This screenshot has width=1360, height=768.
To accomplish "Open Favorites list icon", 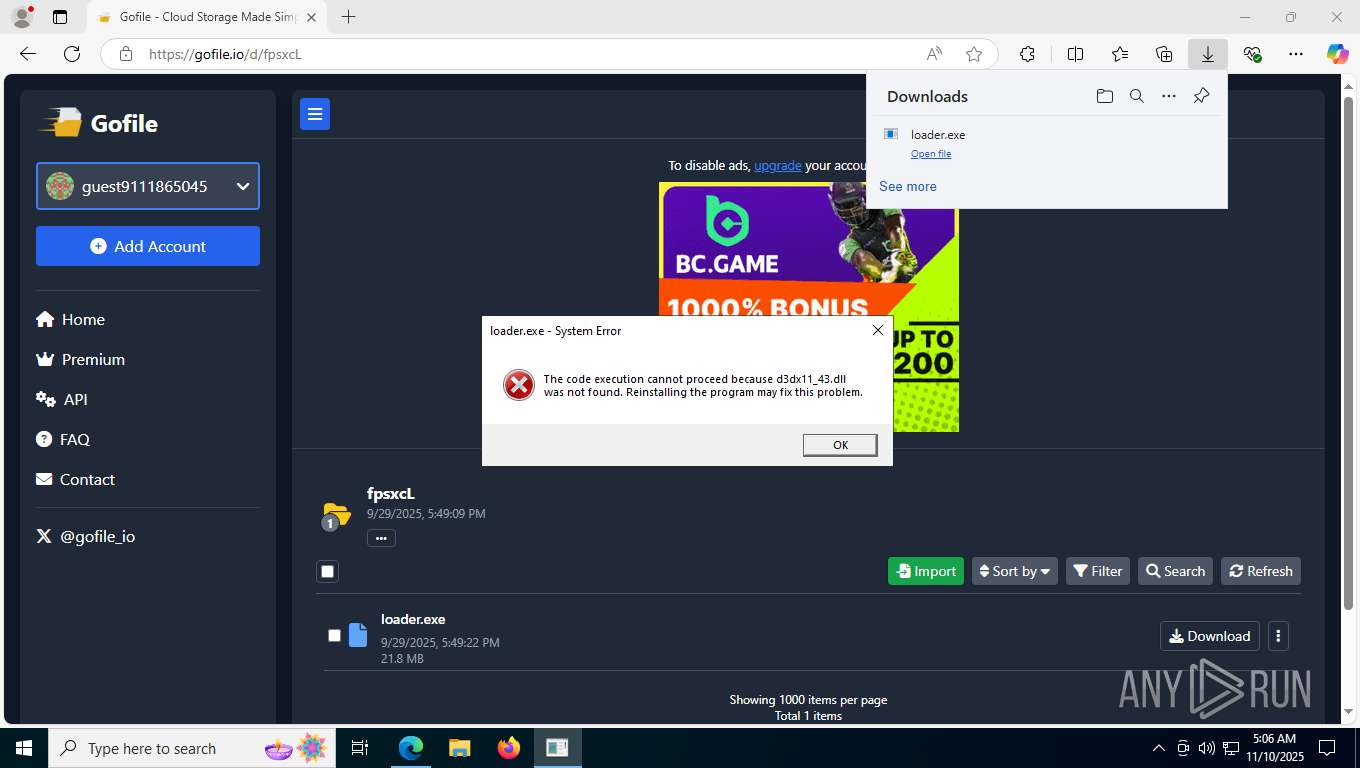I will [1120, 54].
